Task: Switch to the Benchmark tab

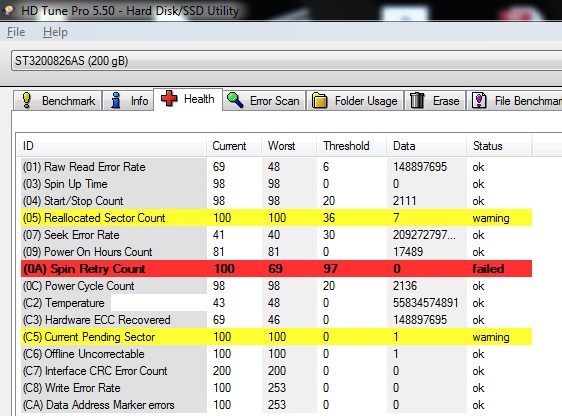Action: pos(58,101)
